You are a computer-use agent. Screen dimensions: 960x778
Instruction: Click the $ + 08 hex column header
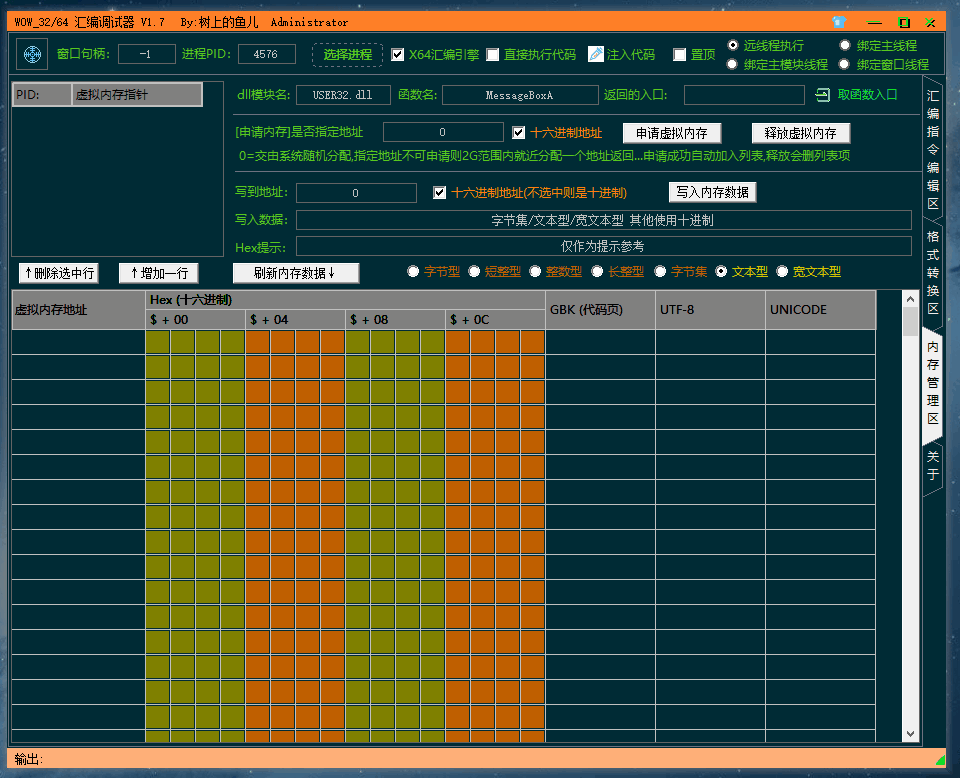[396, 320]
